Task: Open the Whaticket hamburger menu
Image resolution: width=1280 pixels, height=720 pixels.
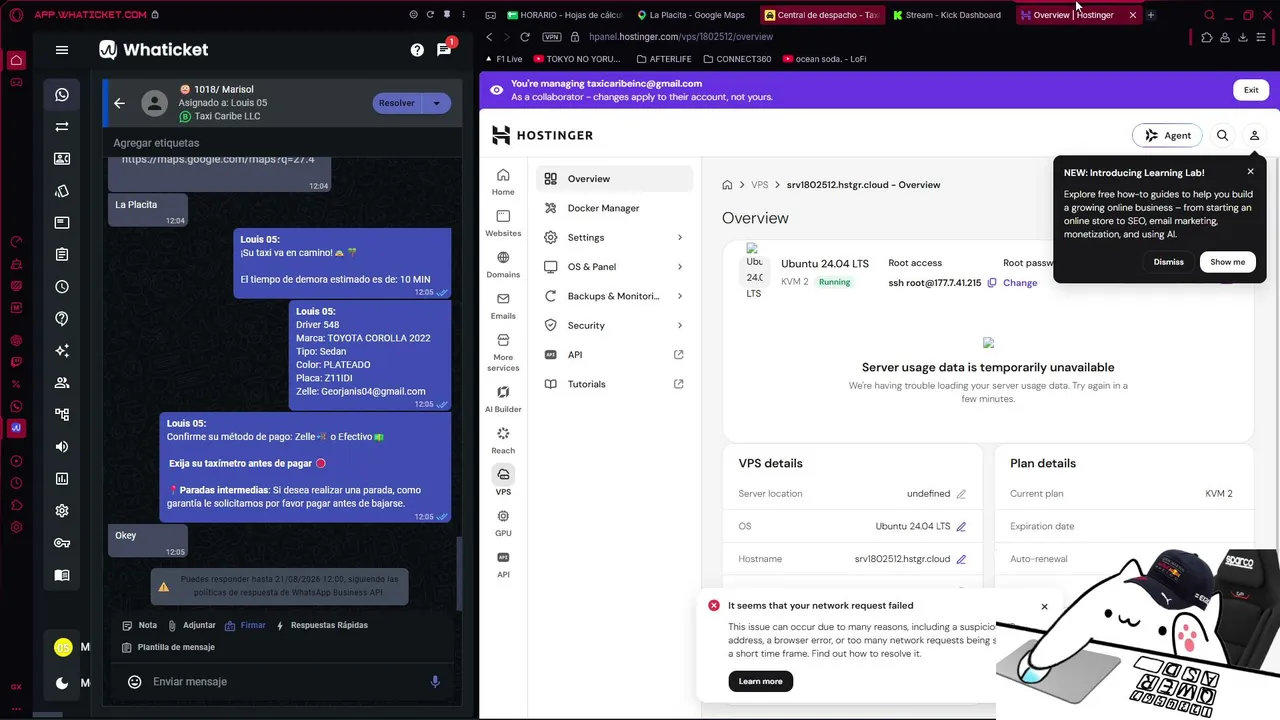Action: tap(62, 50)
